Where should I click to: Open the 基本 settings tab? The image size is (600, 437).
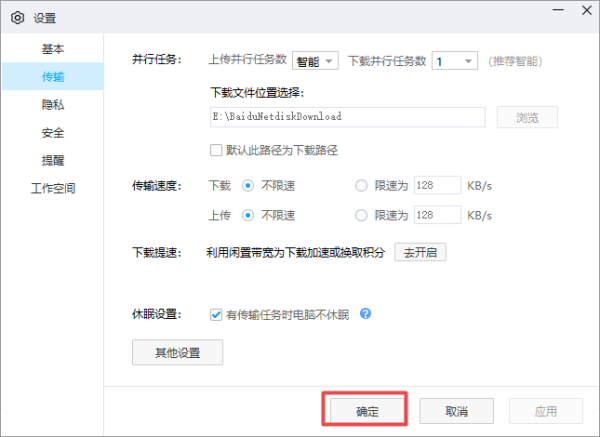click(x=53, y=49)
